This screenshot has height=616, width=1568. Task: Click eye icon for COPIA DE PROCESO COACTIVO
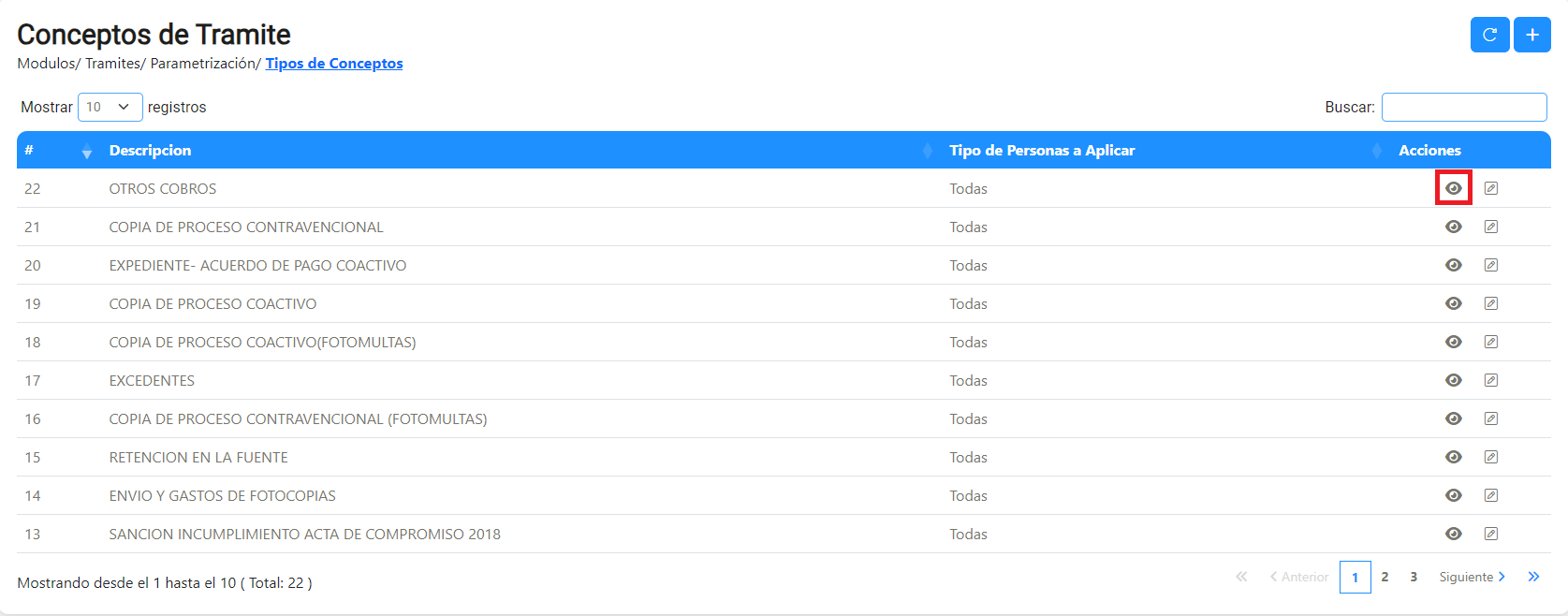click(1454, 303)
